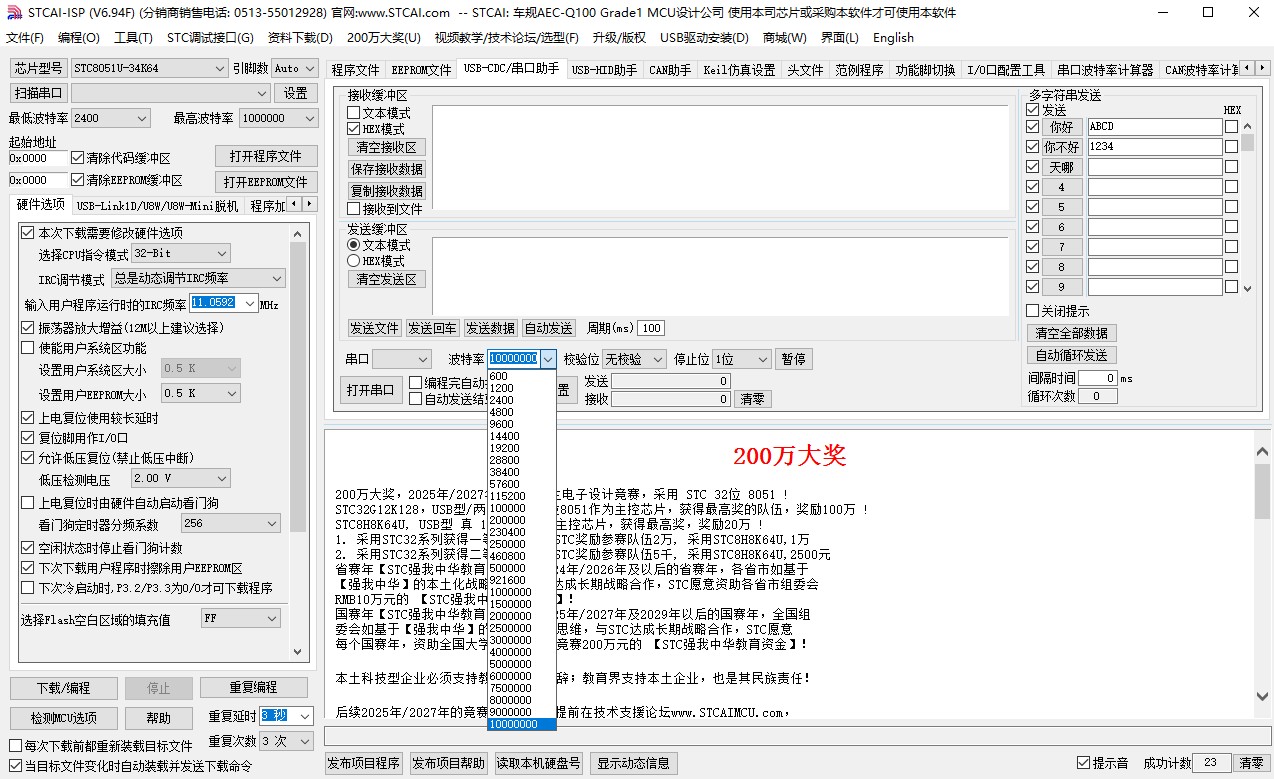Check 上电复位时由硬件自动启动看门狗
The width and height of the screenshot is (1274, 779).
point(28,503)
